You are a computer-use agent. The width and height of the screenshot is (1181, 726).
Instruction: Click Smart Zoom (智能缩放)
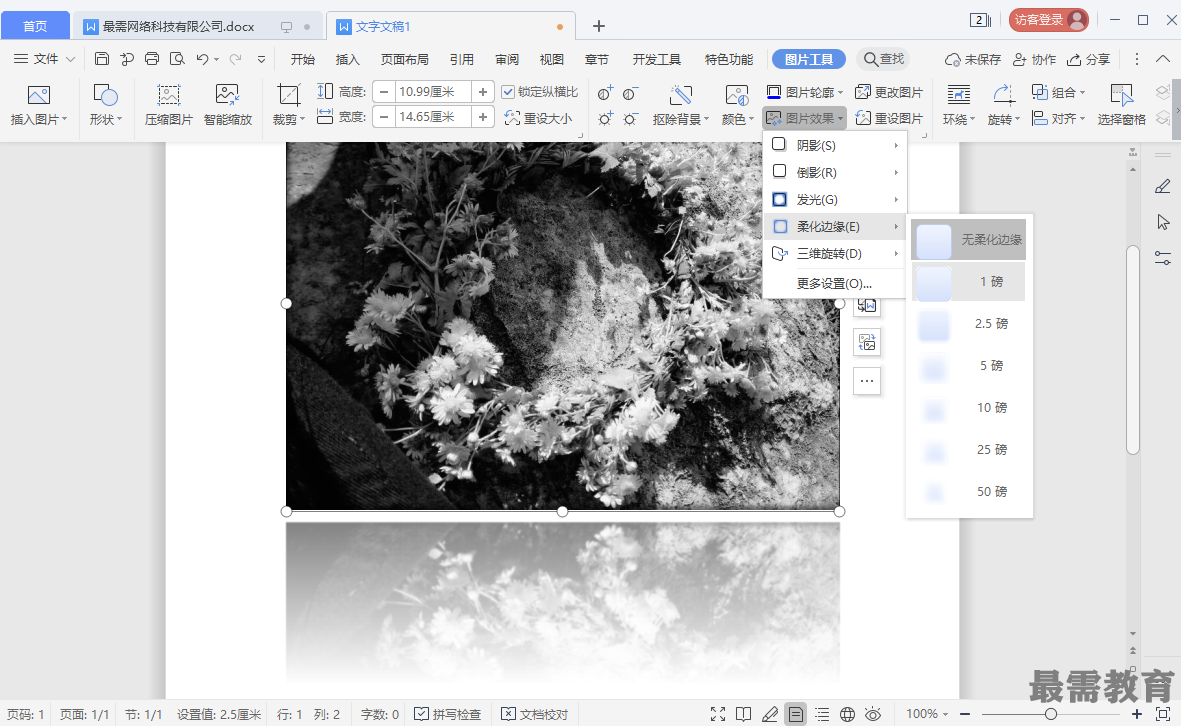227,104
